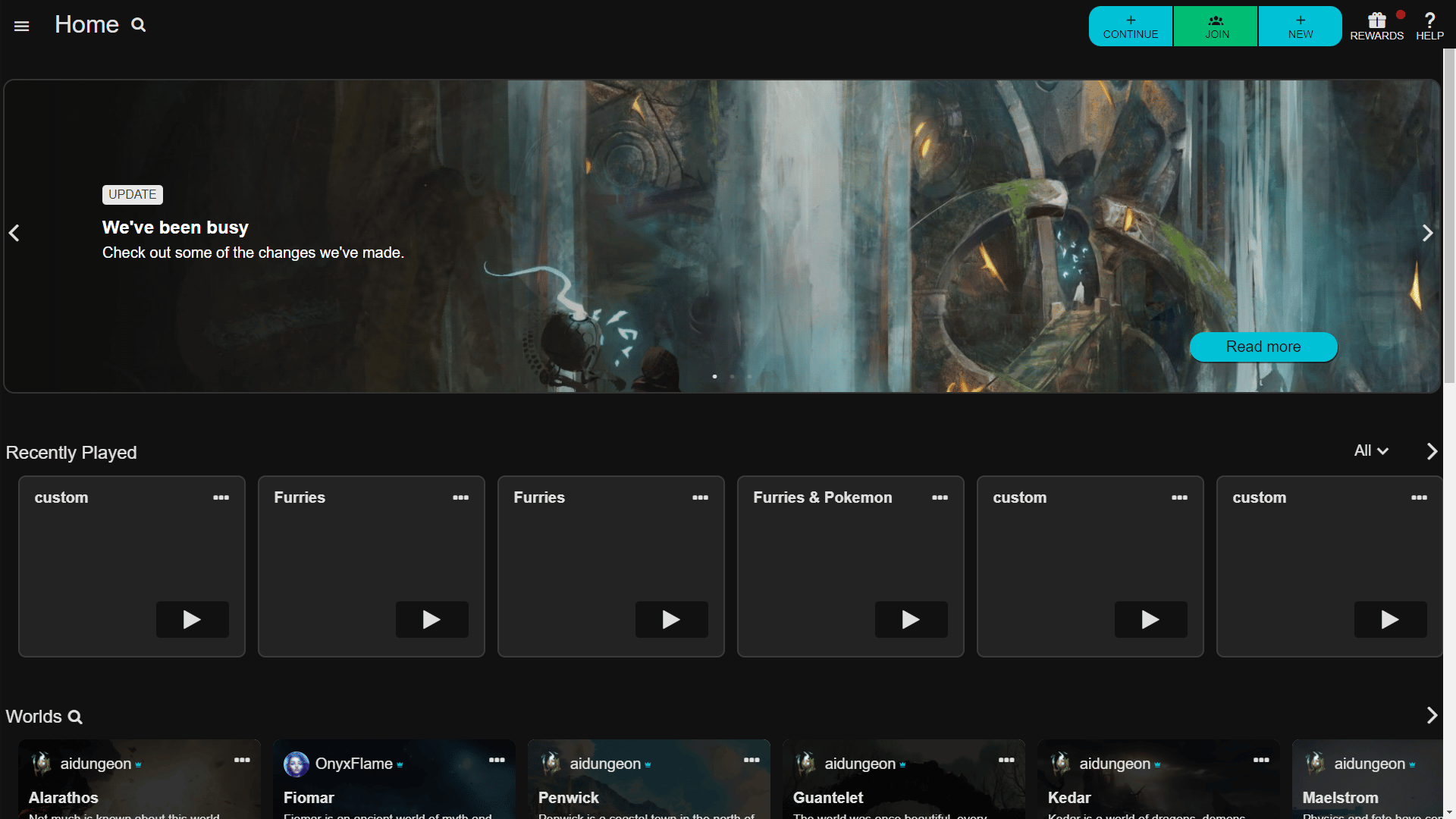Open aidungeon avatar on Alarathos card
The height and width of the screenshot is (819, 1456).
tap(42, 764)
